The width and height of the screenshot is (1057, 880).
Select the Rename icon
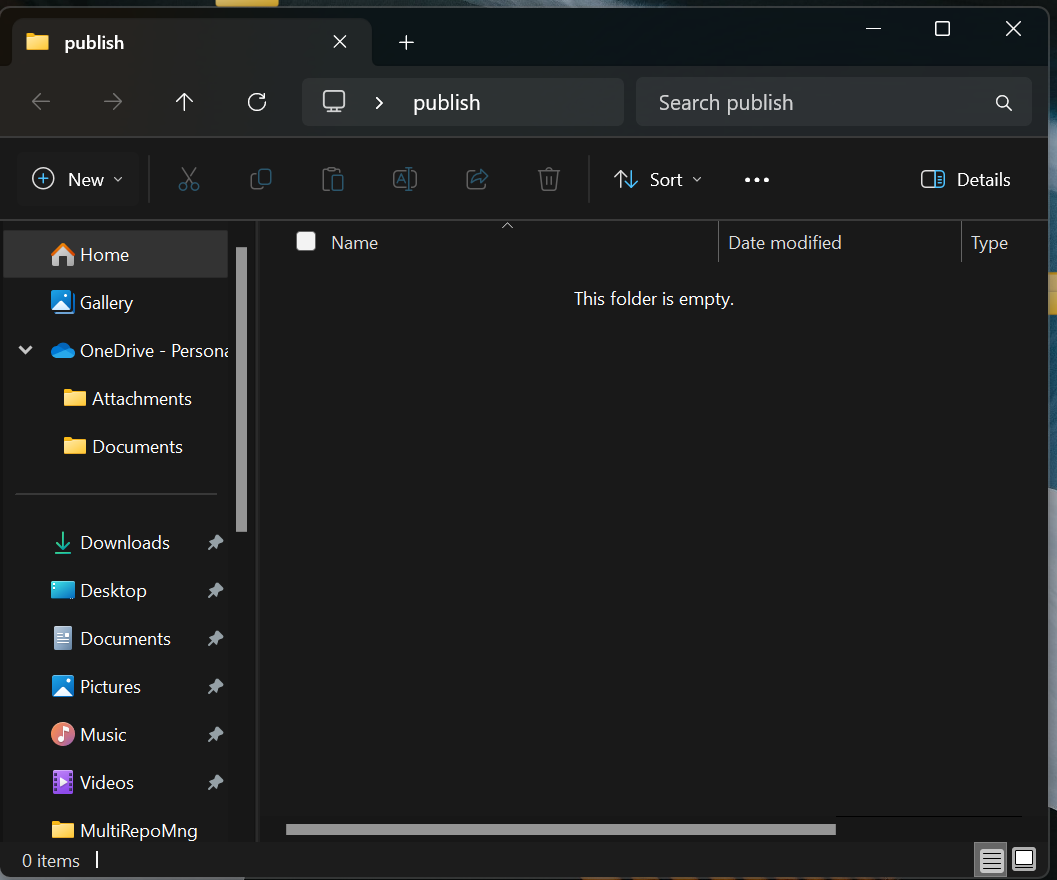tap(404, 179)
